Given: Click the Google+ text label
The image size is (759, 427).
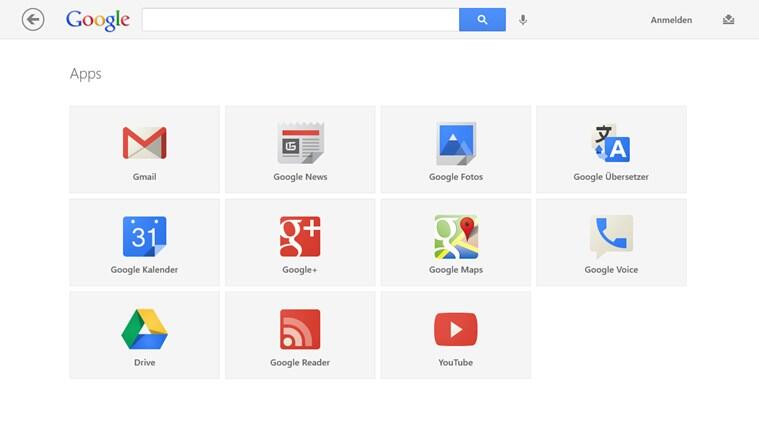Looking at the screenshot, I should tap(300, 270).
